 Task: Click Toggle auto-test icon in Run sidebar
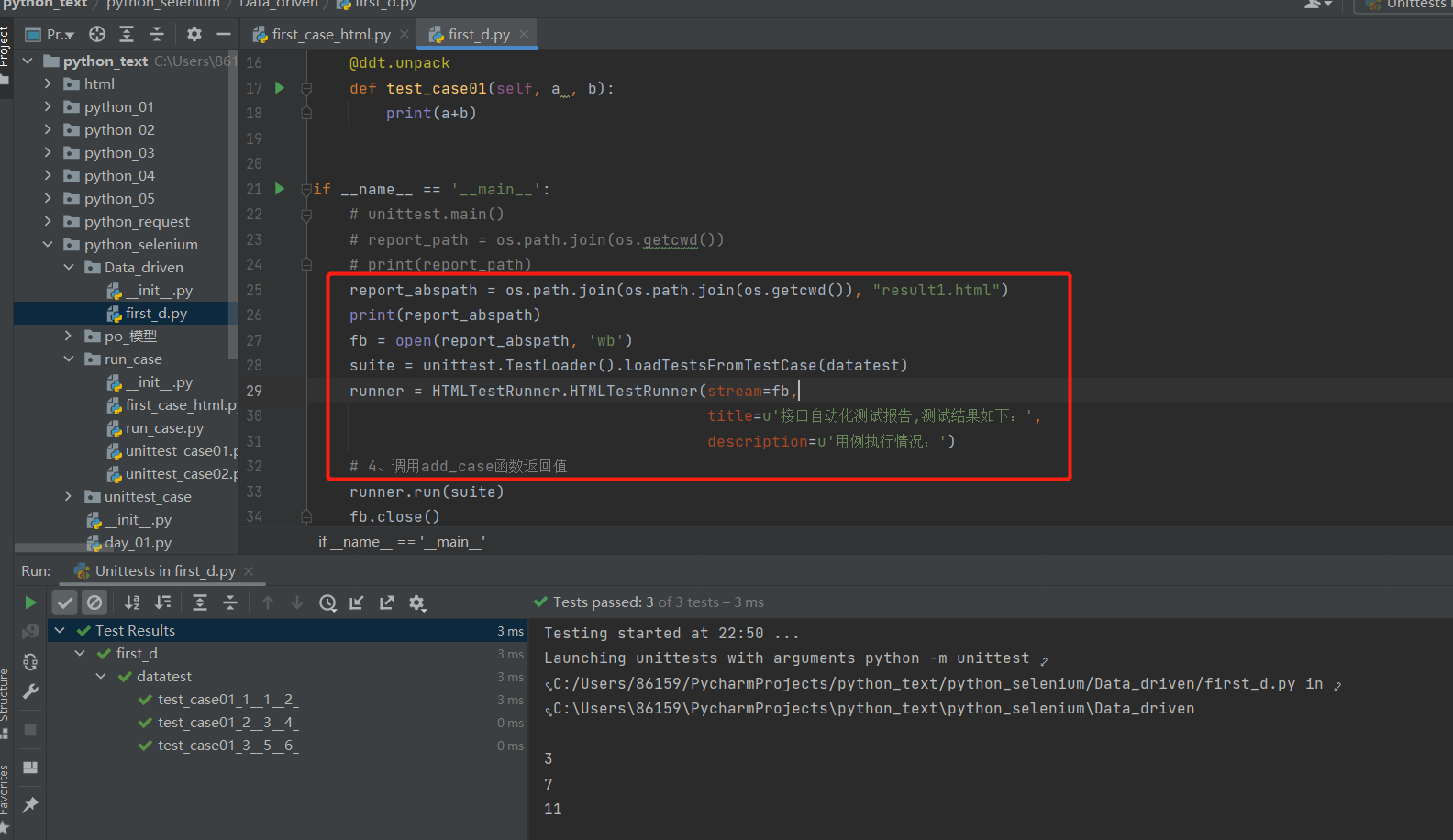click(x=30, y=662)
